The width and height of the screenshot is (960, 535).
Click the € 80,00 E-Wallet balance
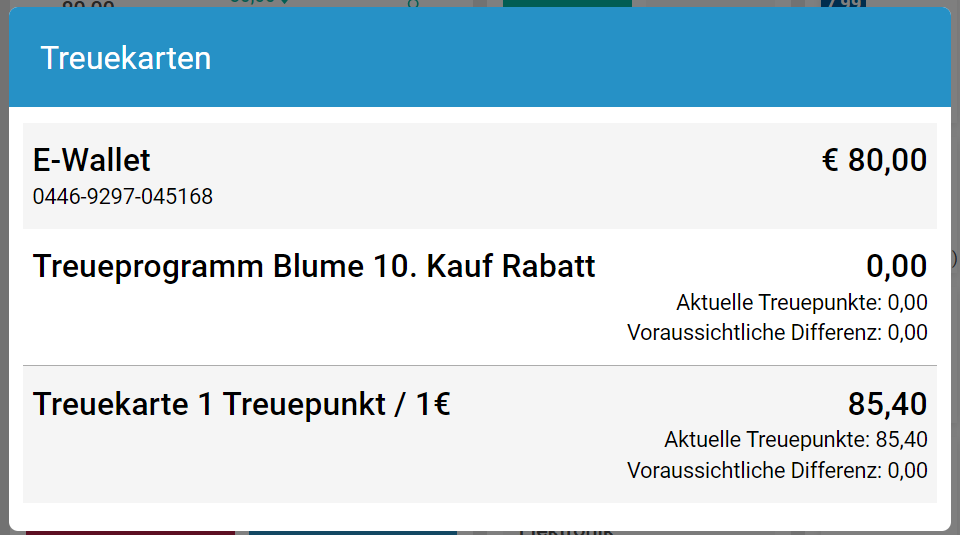pos(874,160)
